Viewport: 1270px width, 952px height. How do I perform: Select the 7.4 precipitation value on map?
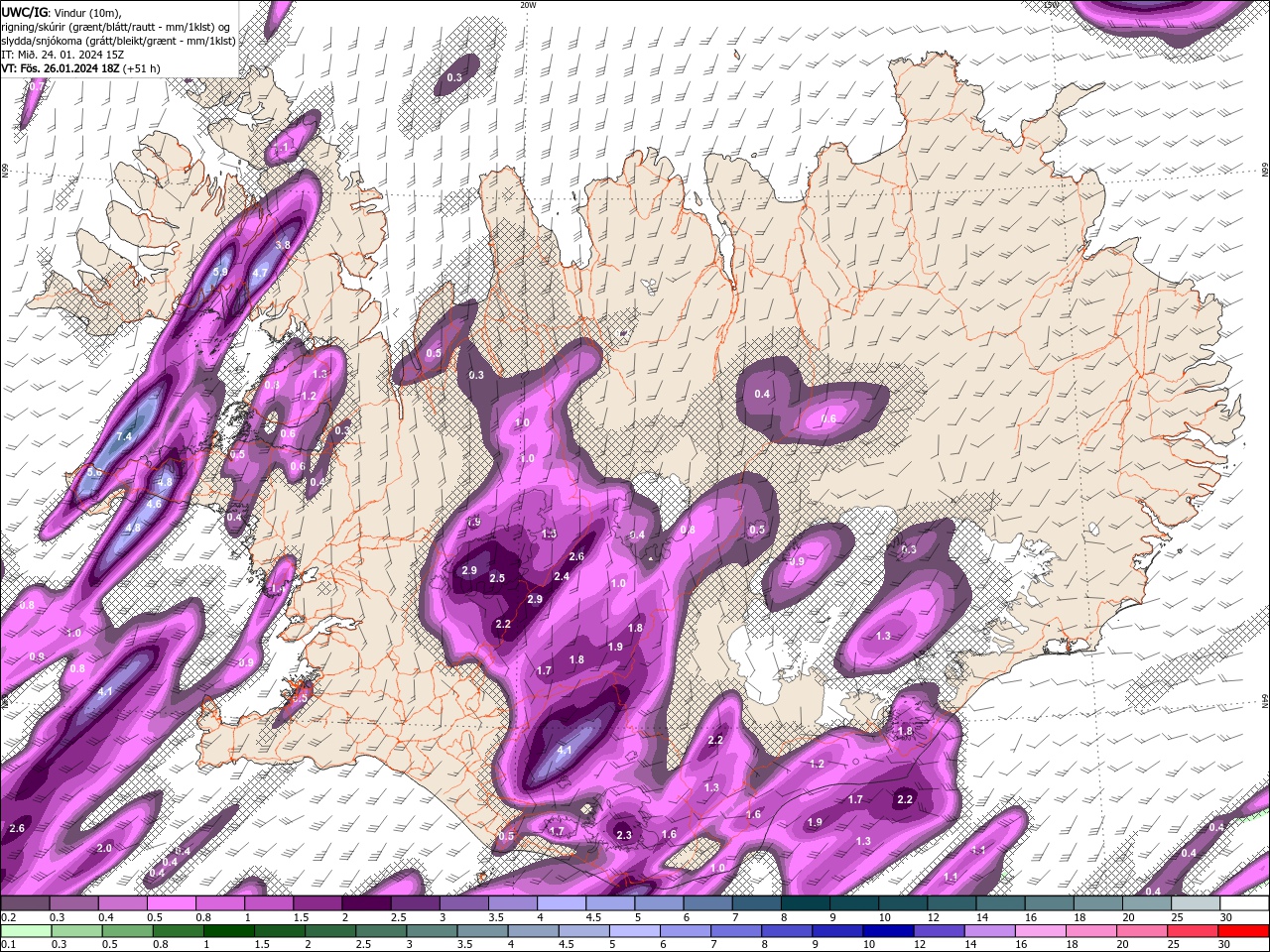pos(124,436)
